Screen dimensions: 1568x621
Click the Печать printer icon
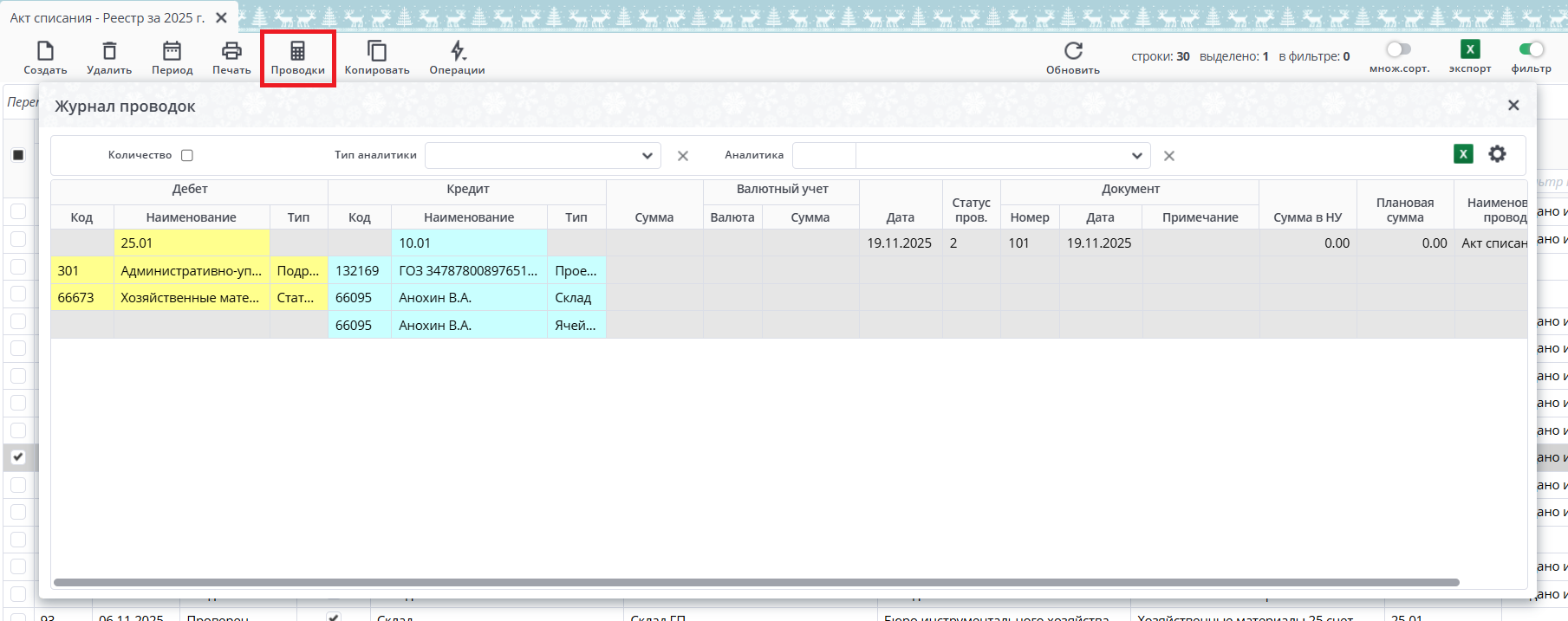point(231,51)
